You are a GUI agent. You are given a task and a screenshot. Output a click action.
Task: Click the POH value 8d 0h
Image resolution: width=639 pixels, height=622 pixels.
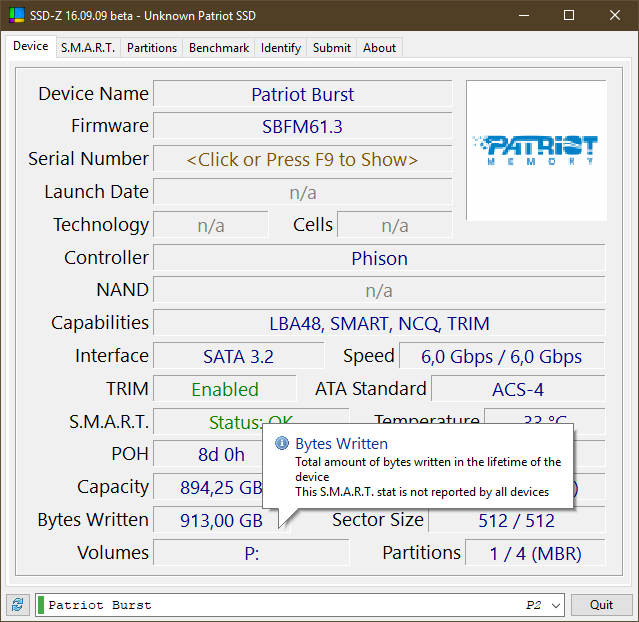point(208,454)
